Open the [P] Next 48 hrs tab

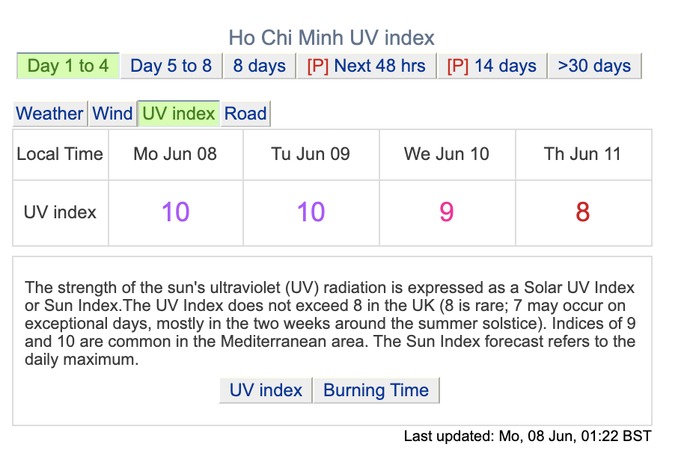366,66
